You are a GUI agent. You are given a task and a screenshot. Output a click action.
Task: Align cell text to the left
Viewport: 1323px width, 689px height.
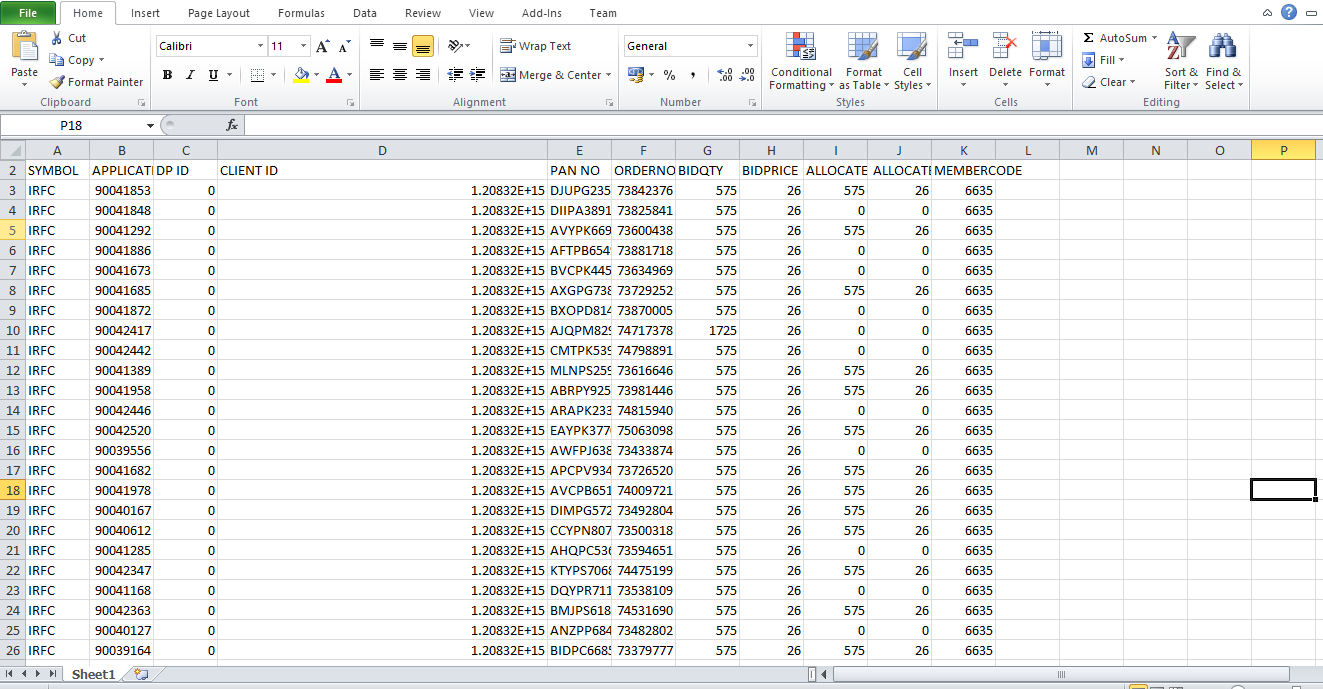click(x=377, y=75)
